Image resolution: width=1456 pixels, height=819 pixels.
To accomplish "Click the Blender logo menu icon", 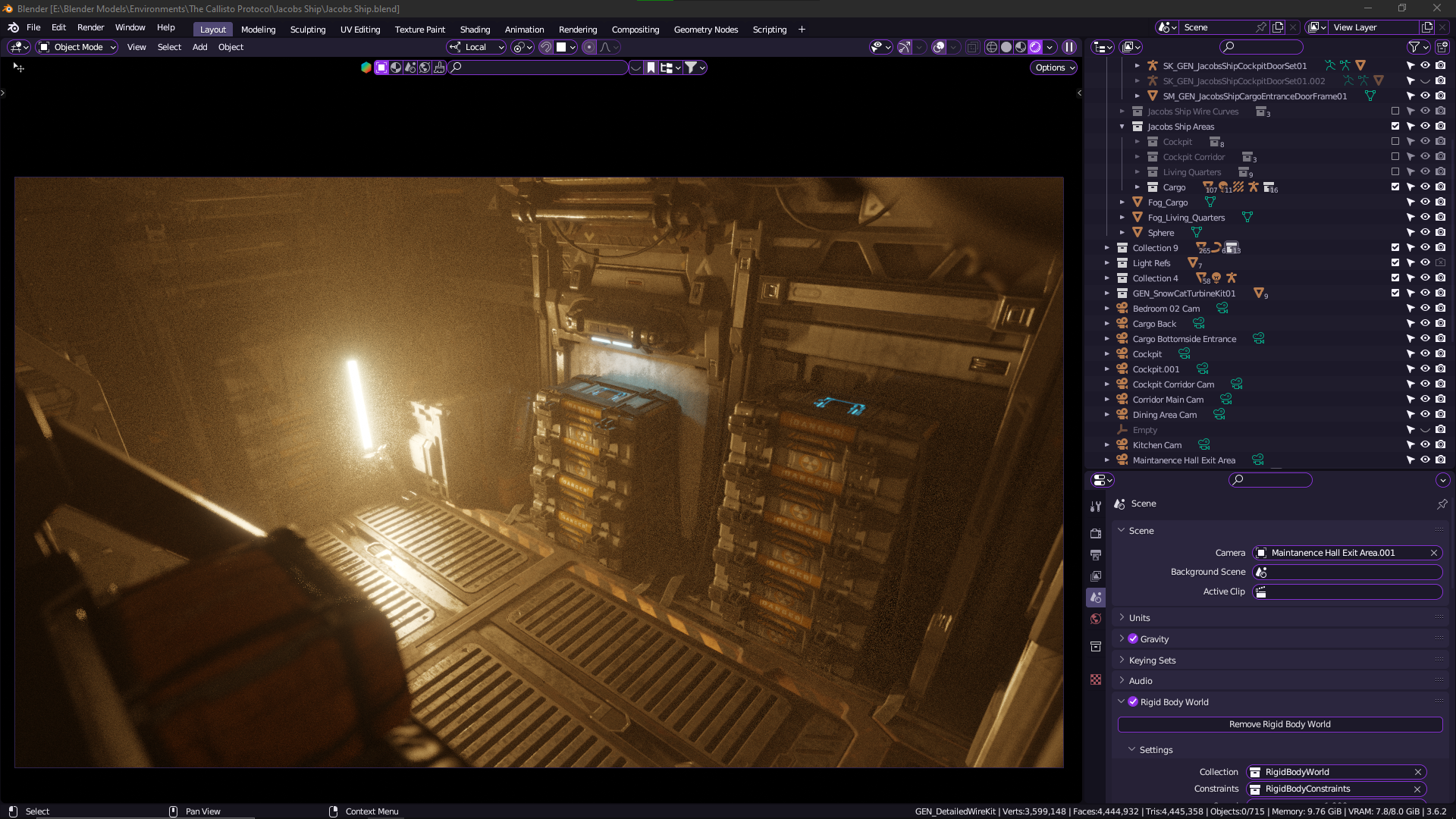I will coord(13,27).
